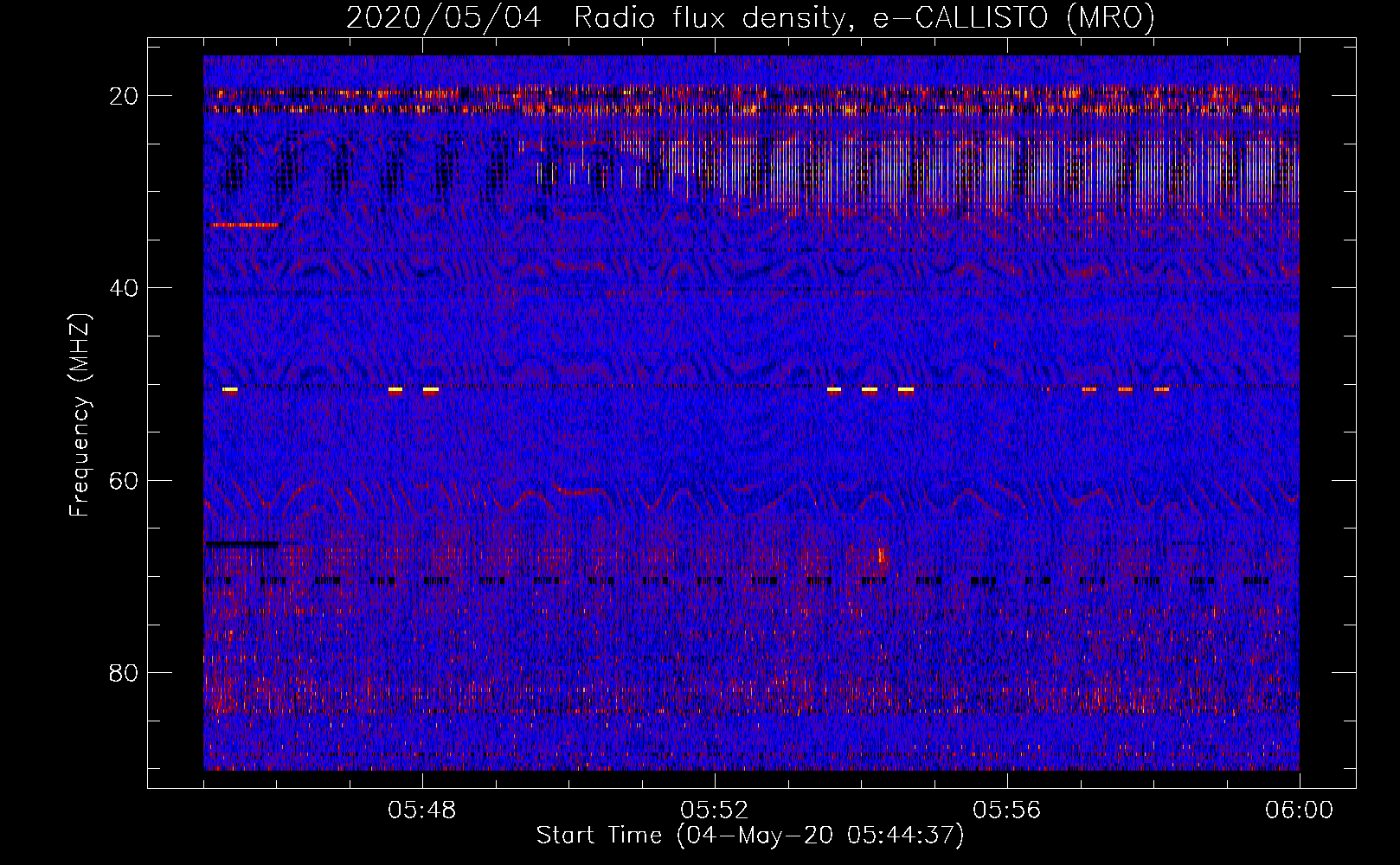
Task: Click the 05:52 time axis label
Action: click(715, 811)
